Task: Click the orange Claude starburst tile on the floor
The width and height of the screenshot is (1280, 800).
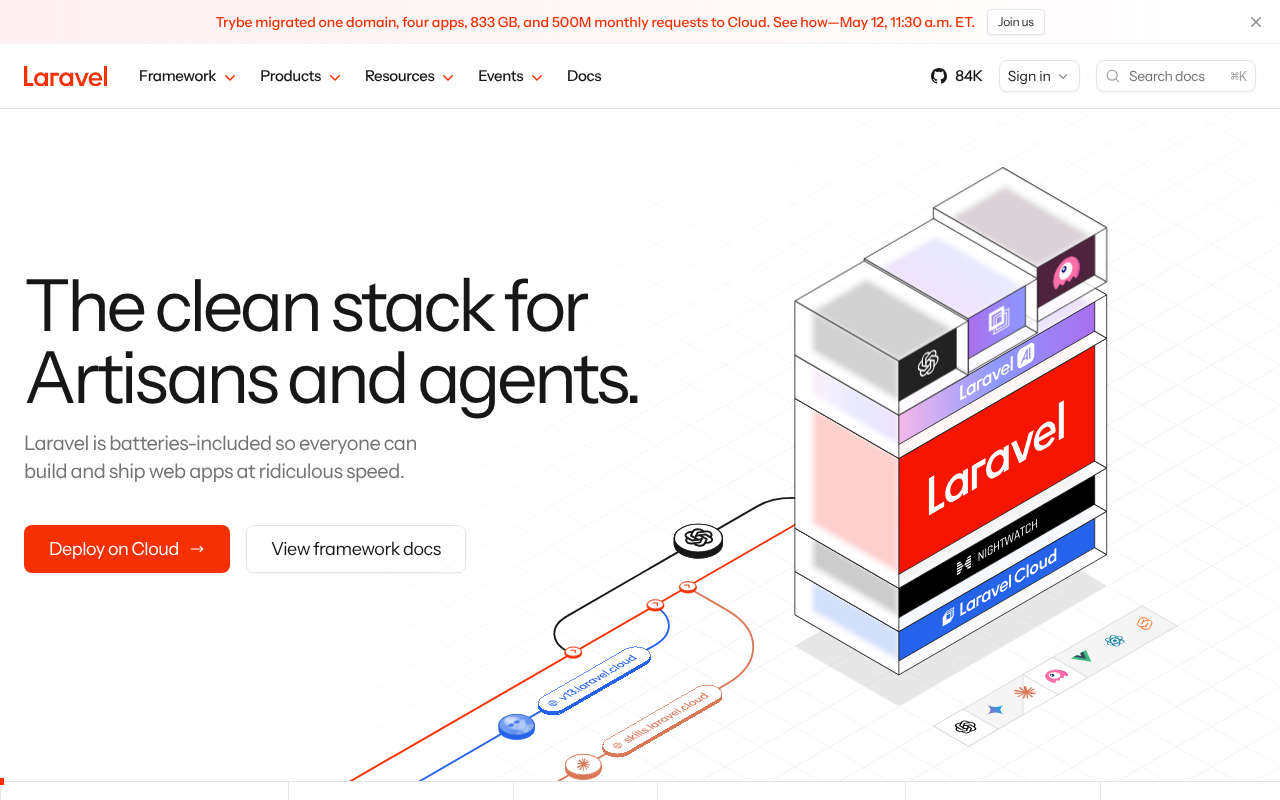Action: (x=1025, y=691)
